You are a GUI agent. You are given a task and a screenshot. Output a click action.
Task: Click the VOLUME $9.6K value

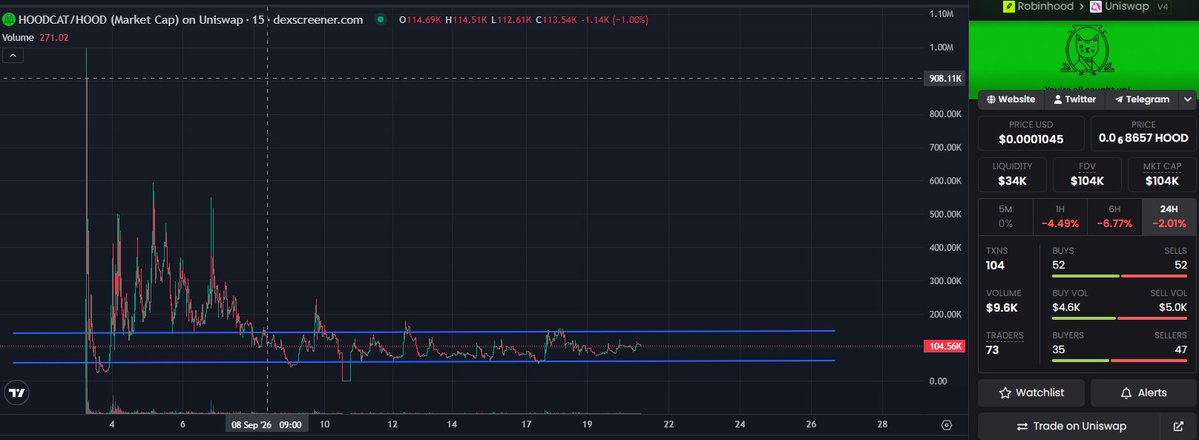(1002, 308)
